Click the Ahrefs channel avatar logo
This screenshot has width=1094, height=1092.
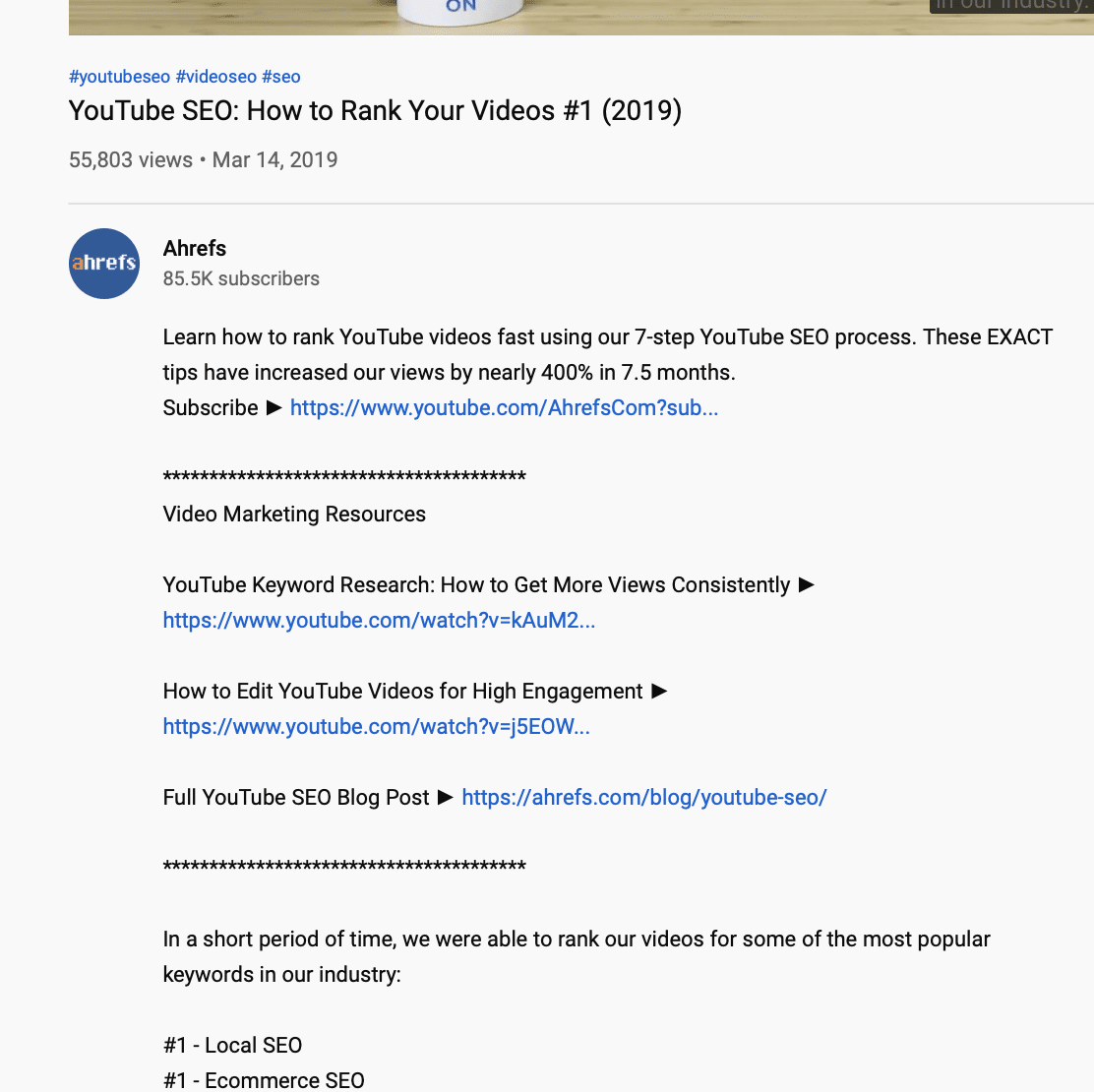coord(104,264)
